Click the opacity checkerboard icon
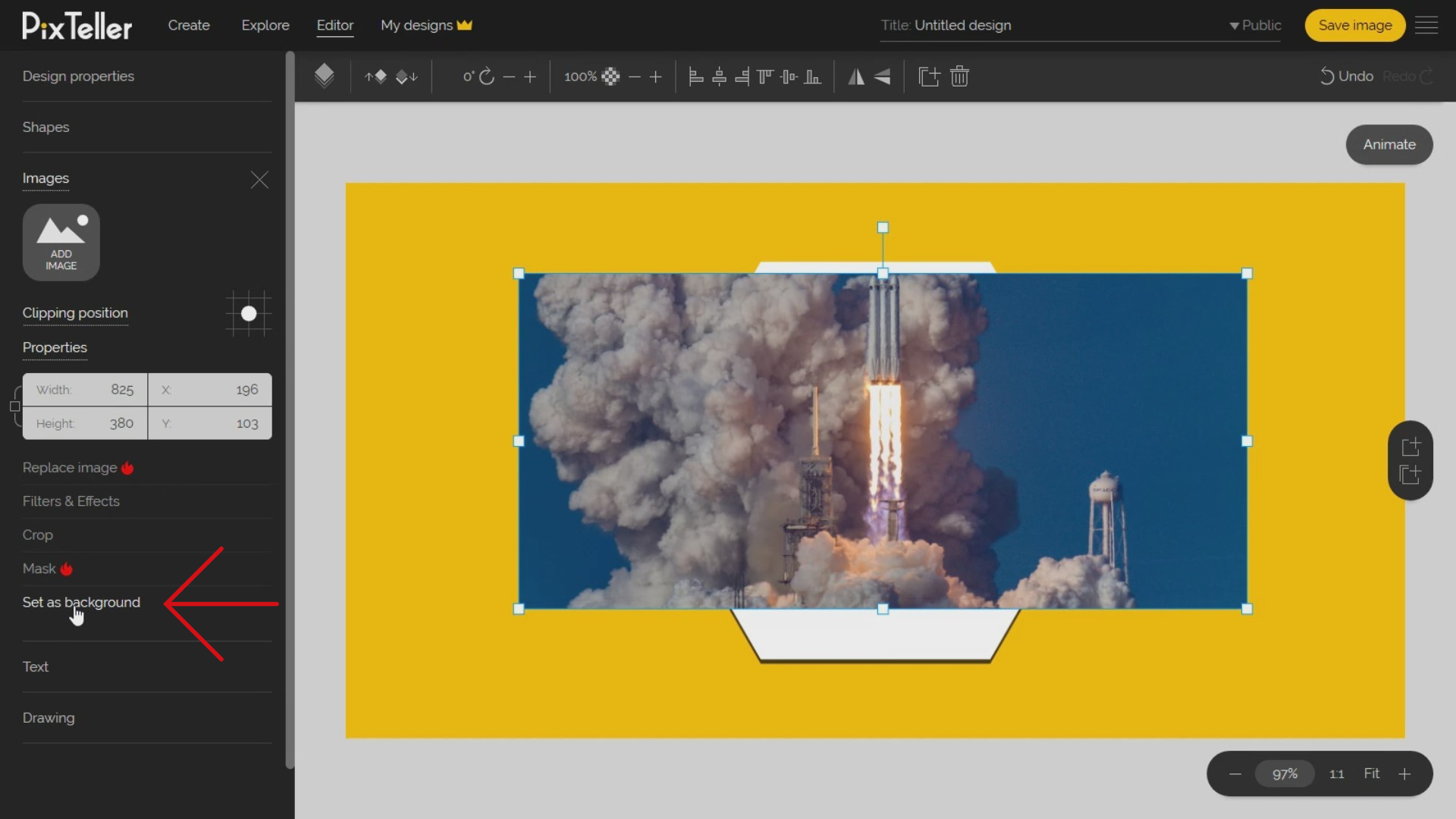1456x819 pixels. tap(610, 77)
